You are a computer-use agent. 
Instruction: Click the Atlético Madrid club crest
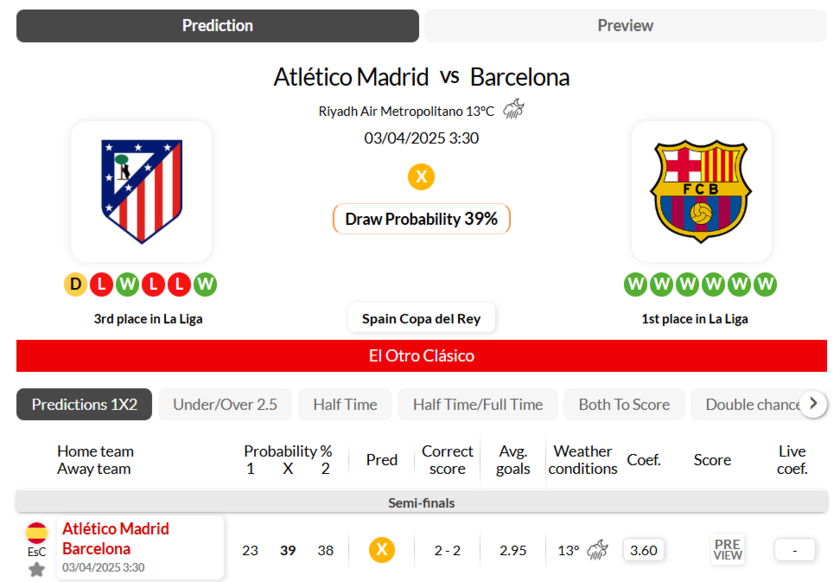(141, 191)
